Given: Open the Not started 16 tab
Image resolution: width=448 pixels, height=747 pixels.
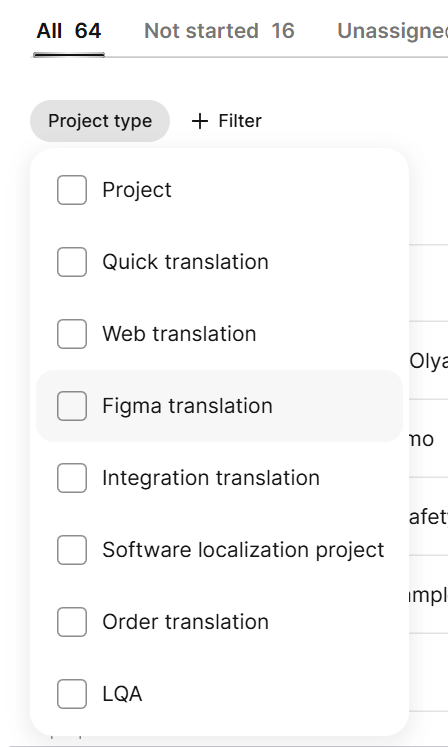Looking at the screenshot, I should click(219, 31).
